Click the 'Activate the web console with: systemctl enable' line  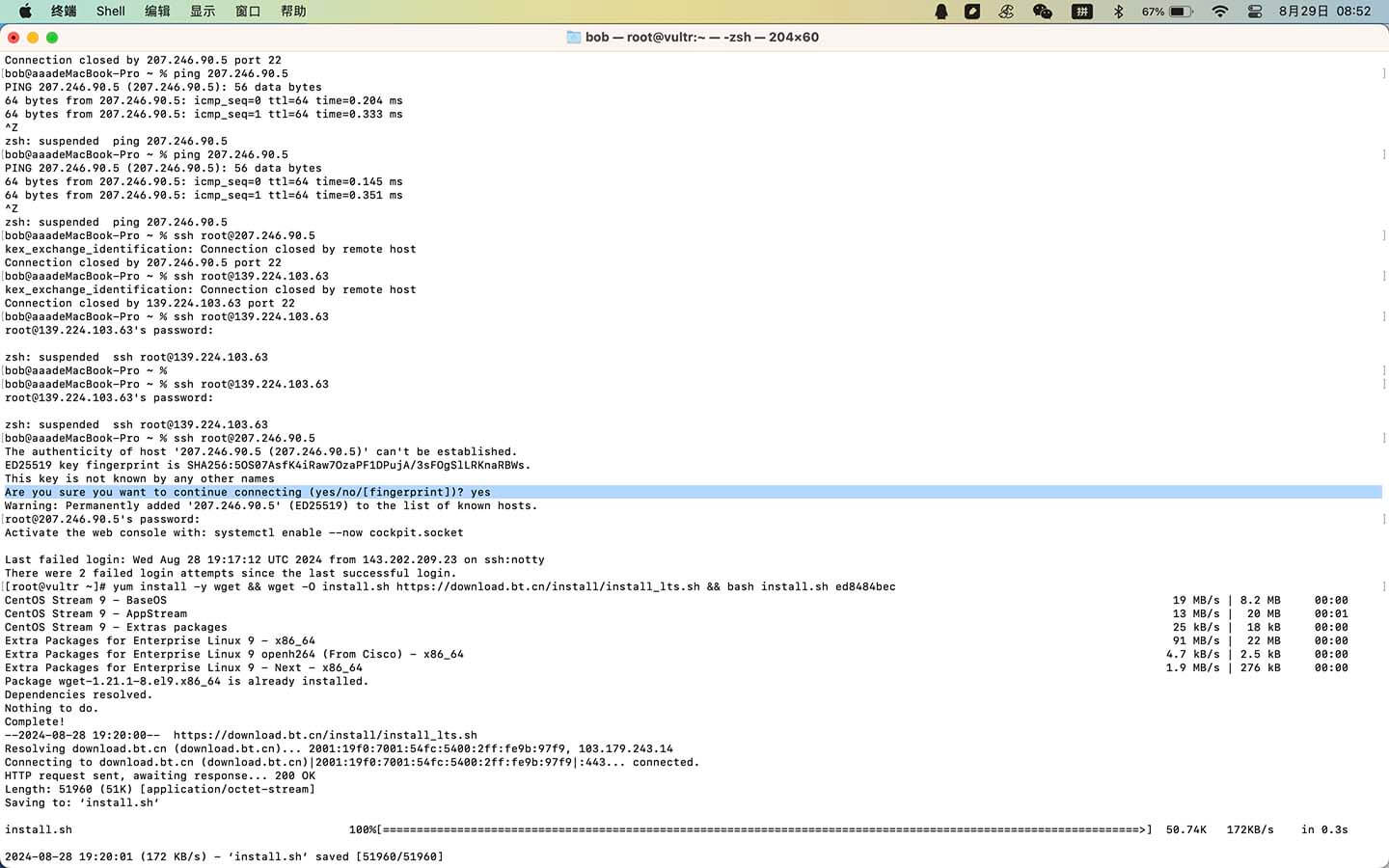[234, 532]
